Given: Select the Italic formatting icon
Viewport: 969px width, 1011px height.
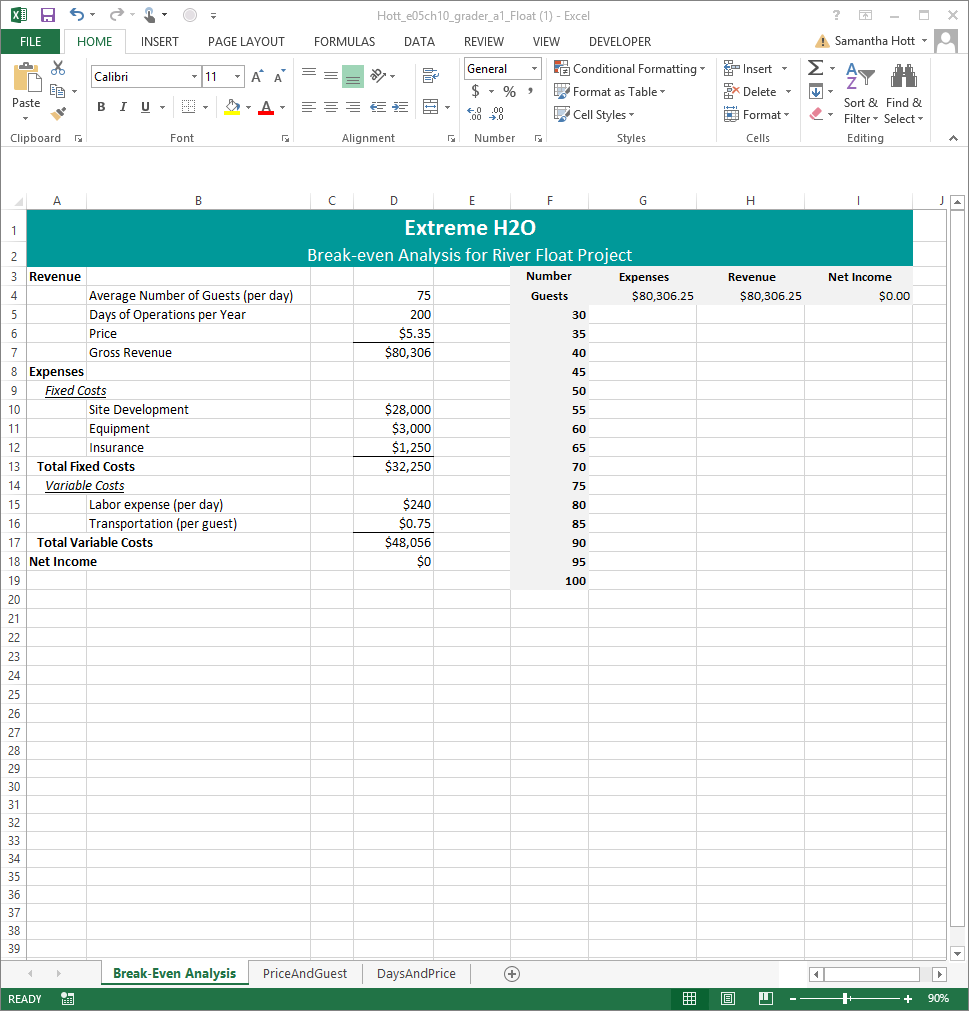Looking at the screenshot, I should tap(122, 105).
